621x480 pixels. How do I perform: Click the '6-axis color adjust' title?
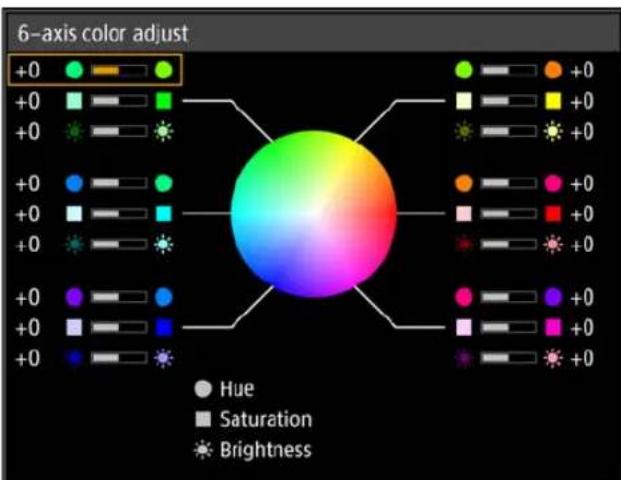point(103,34)
